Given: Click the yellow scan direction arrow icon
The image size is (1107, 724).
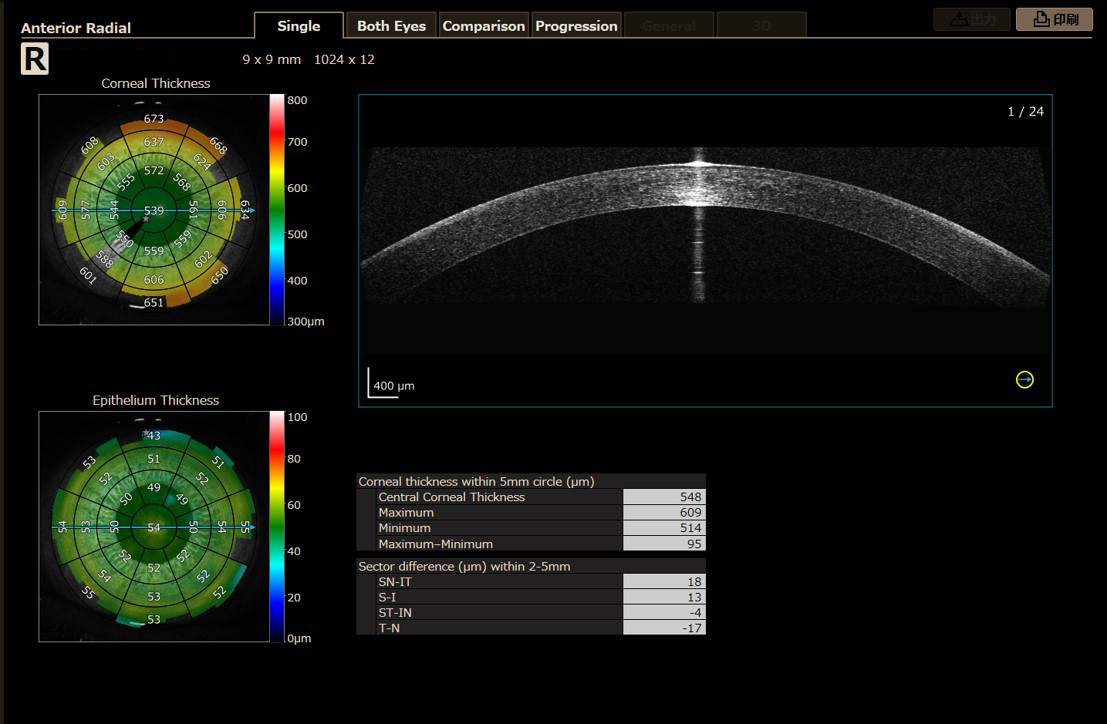Looking at the screenshot, I should coord(1024,380).
